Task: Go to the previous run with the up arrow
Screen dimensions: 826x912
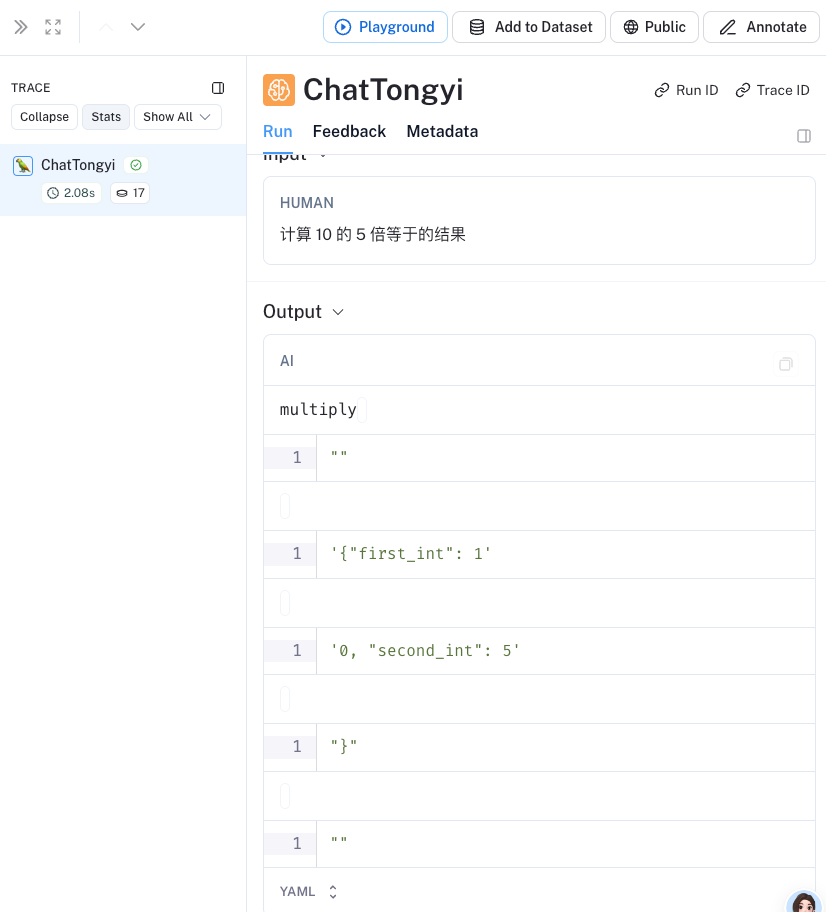Action: click(106, 27)
